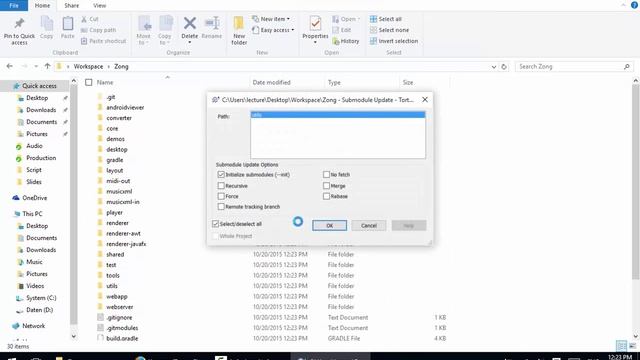640x360 pixels.
Task: Click the Back navigation arrow
Action: click(x=9, y=66)
